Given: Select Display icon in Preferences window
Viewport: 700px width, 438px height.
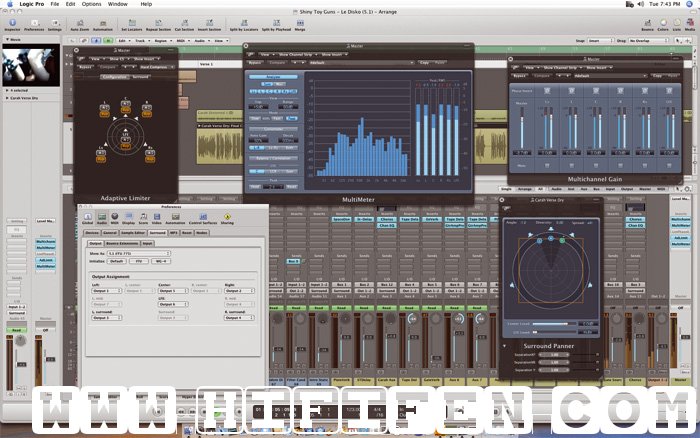Looking at the screenshot, I should click(129, 217).
